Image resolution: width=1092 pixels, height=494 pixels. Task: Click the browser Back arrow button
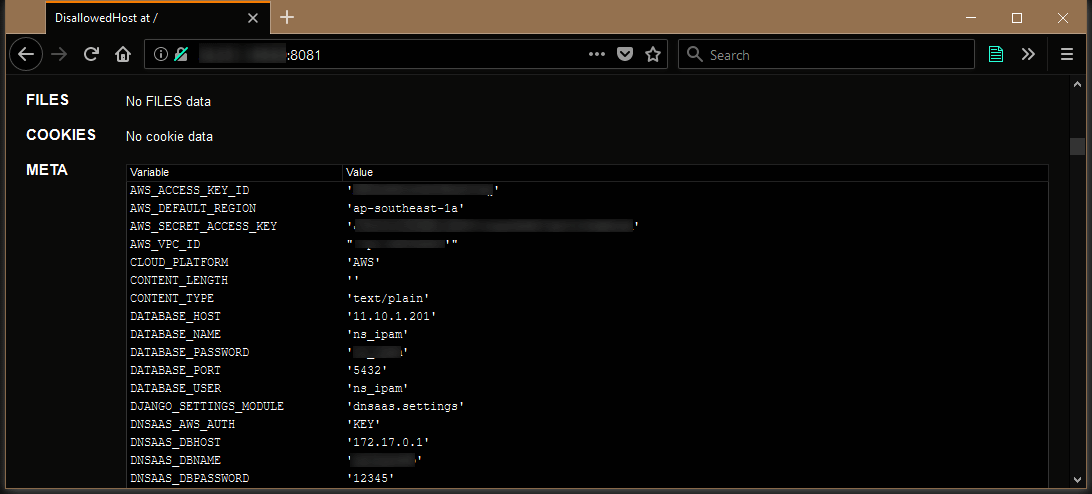pyautogui.click(x=26, y=54)
